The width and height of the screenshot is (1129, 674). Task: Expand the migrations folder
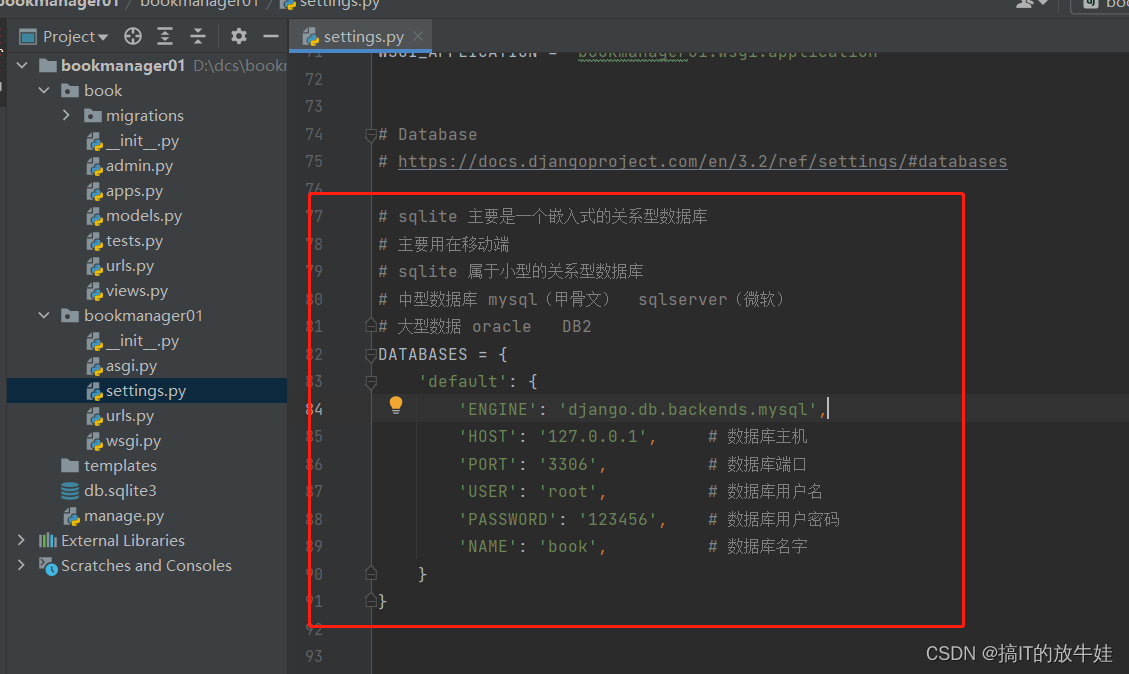tap(66, 115)
